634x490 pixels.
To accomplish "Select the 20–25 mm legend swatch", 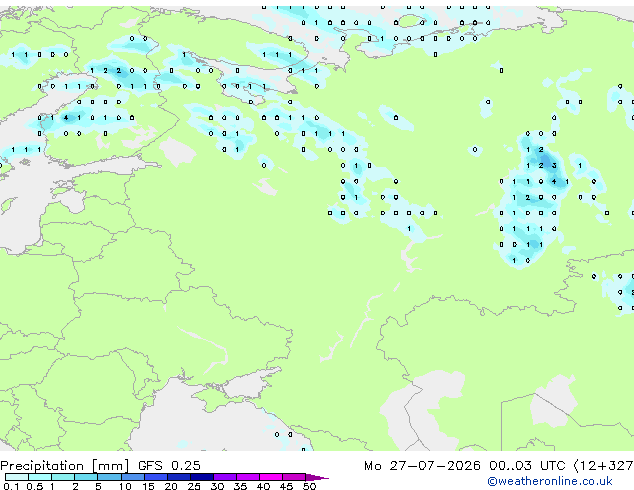I will pyautogui.click(x=179, y=477).
